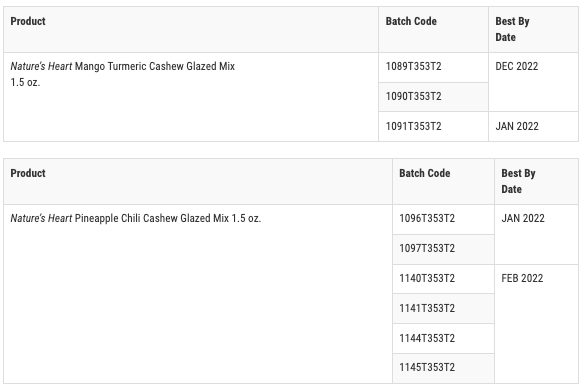Click Product header in the first table

[x=28, y=21]
